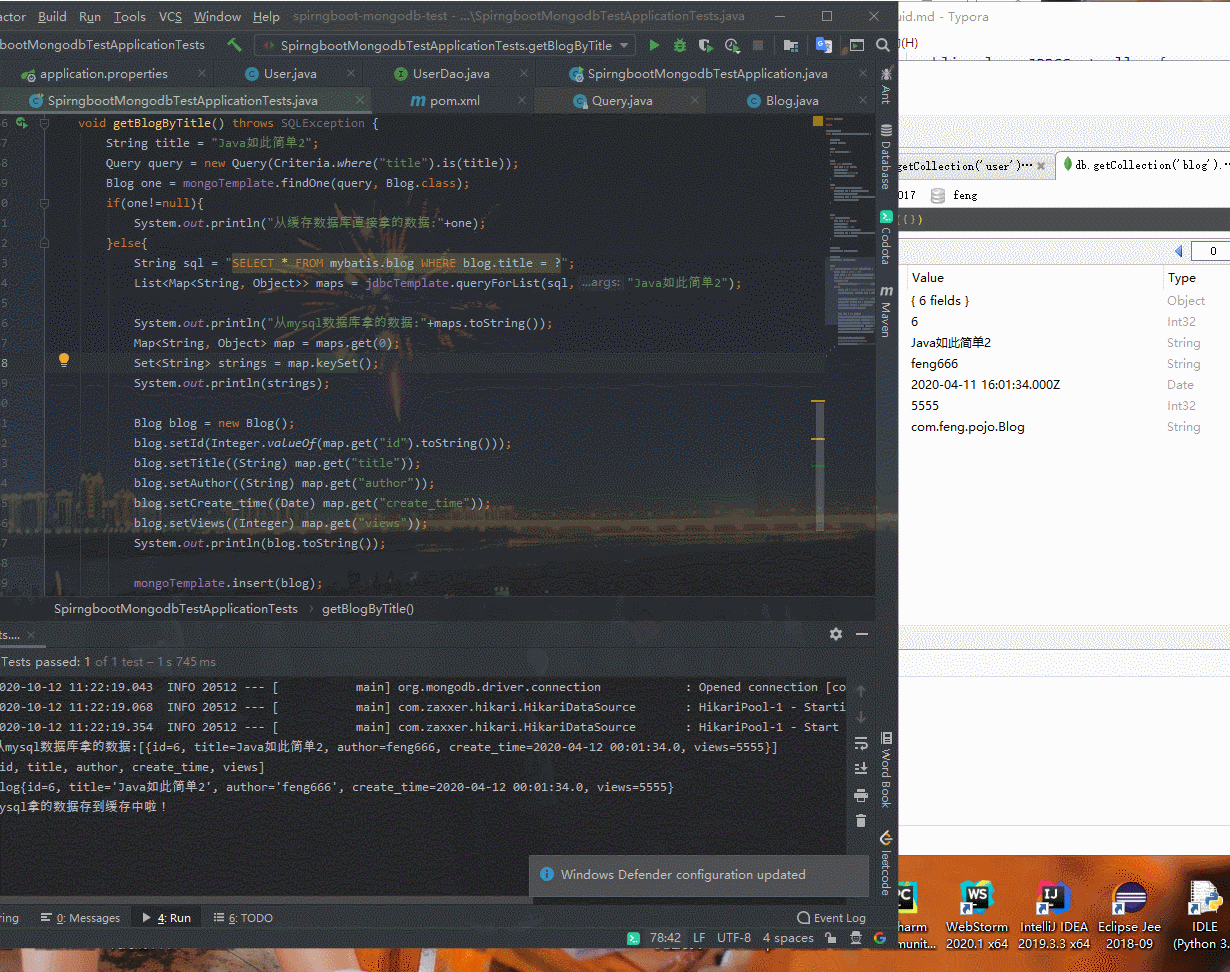Viewport: 1230px width, 972px height.
Task: Click the UTF-8 encoding indicator
Action: click(x=734, y=937)
